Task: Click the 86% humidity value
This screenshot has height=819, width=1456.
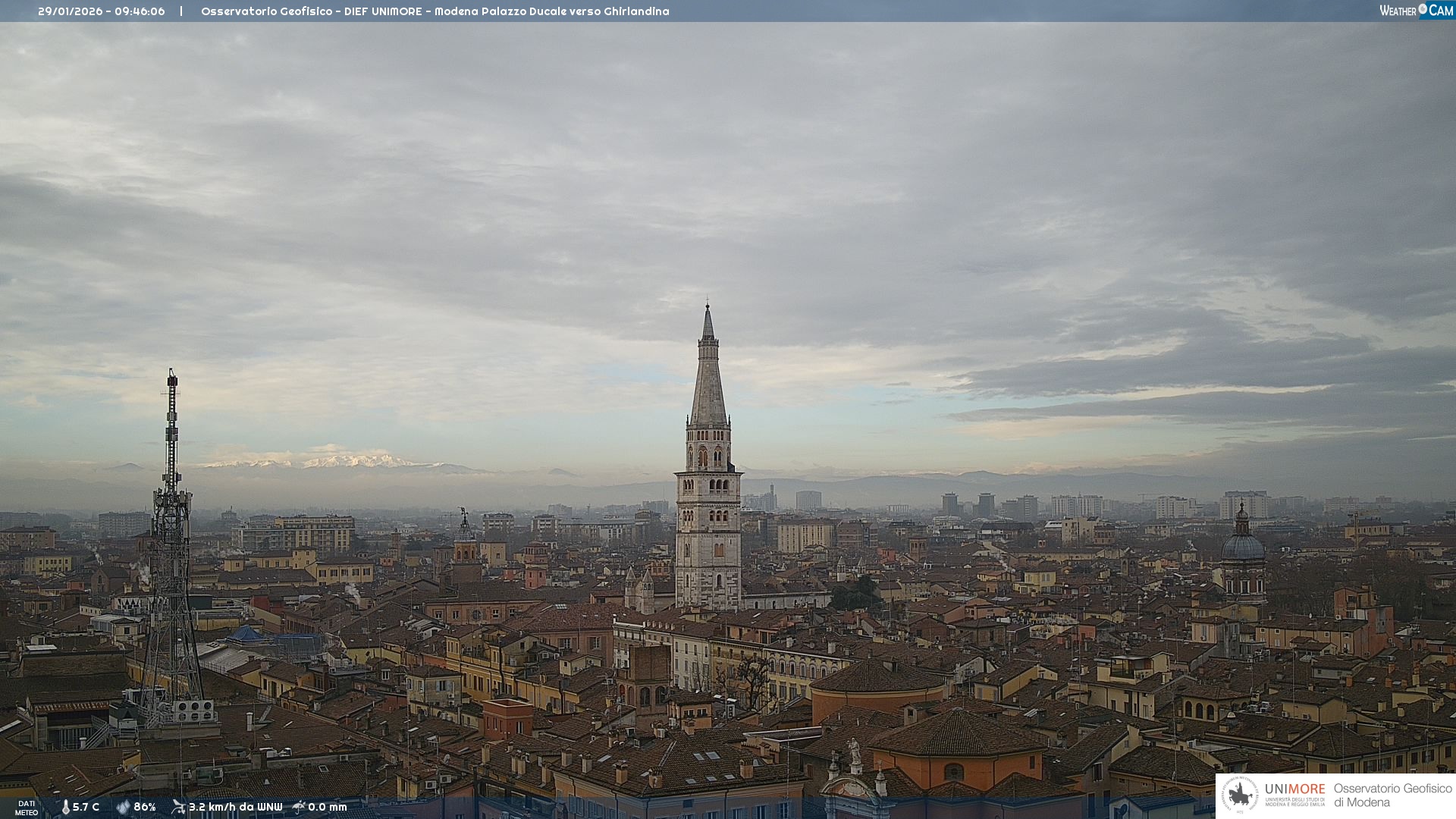Action: pos(145,807)
